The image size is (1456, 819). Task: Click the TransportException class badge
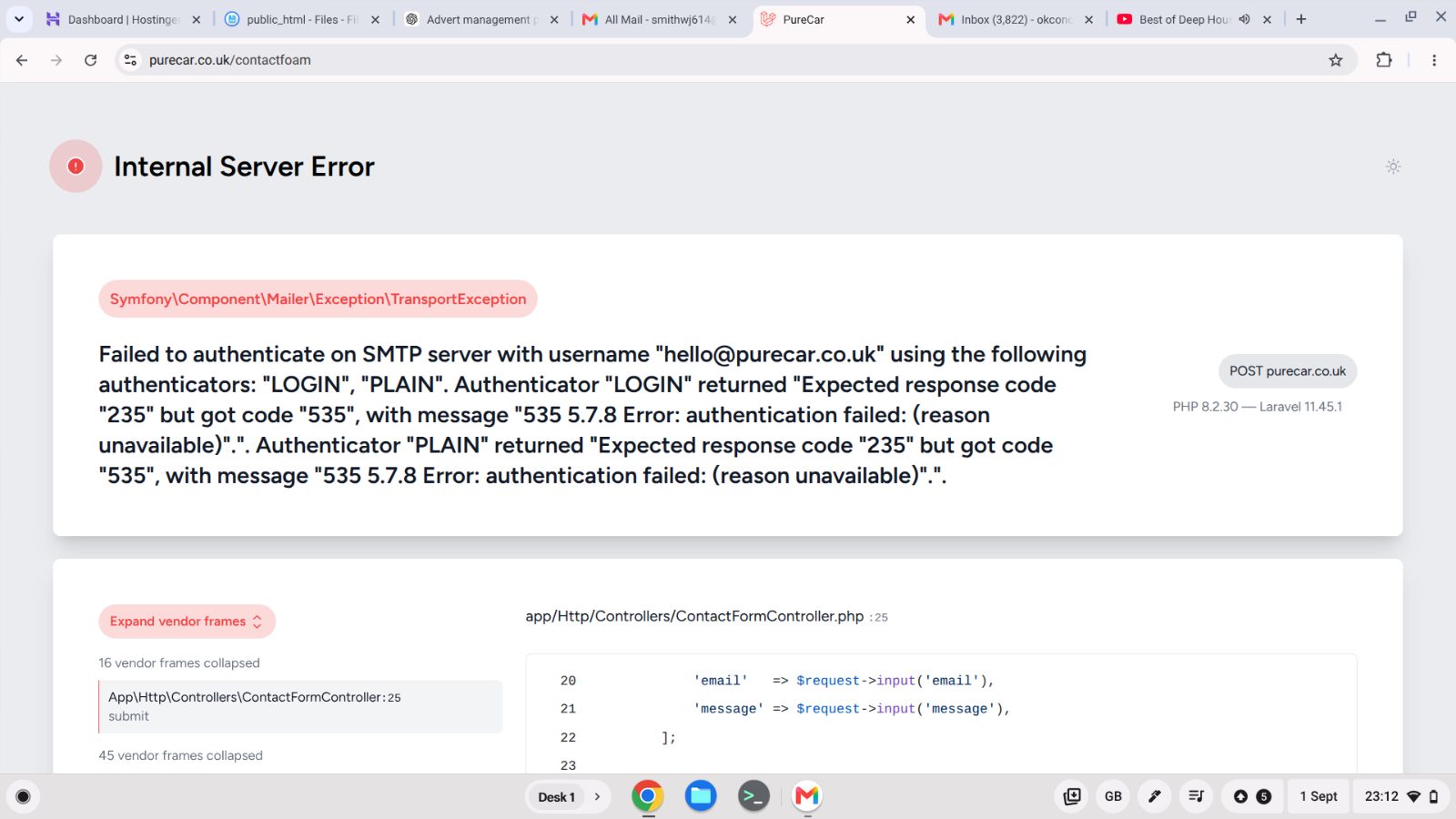pyautogui.click(x=318, y=298)
